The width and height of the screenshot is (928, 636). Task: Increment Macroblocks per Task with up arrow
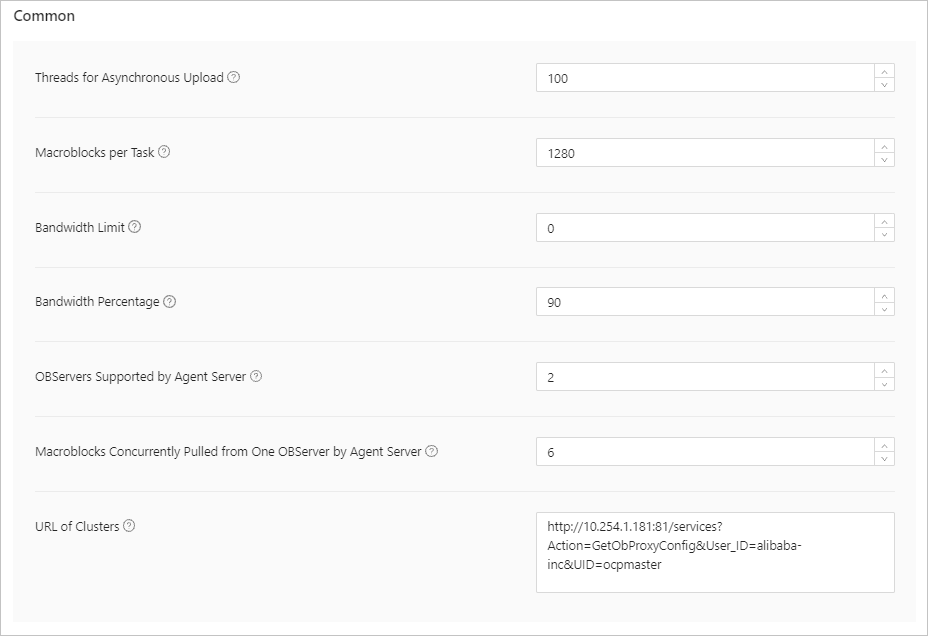coord(884,146)
